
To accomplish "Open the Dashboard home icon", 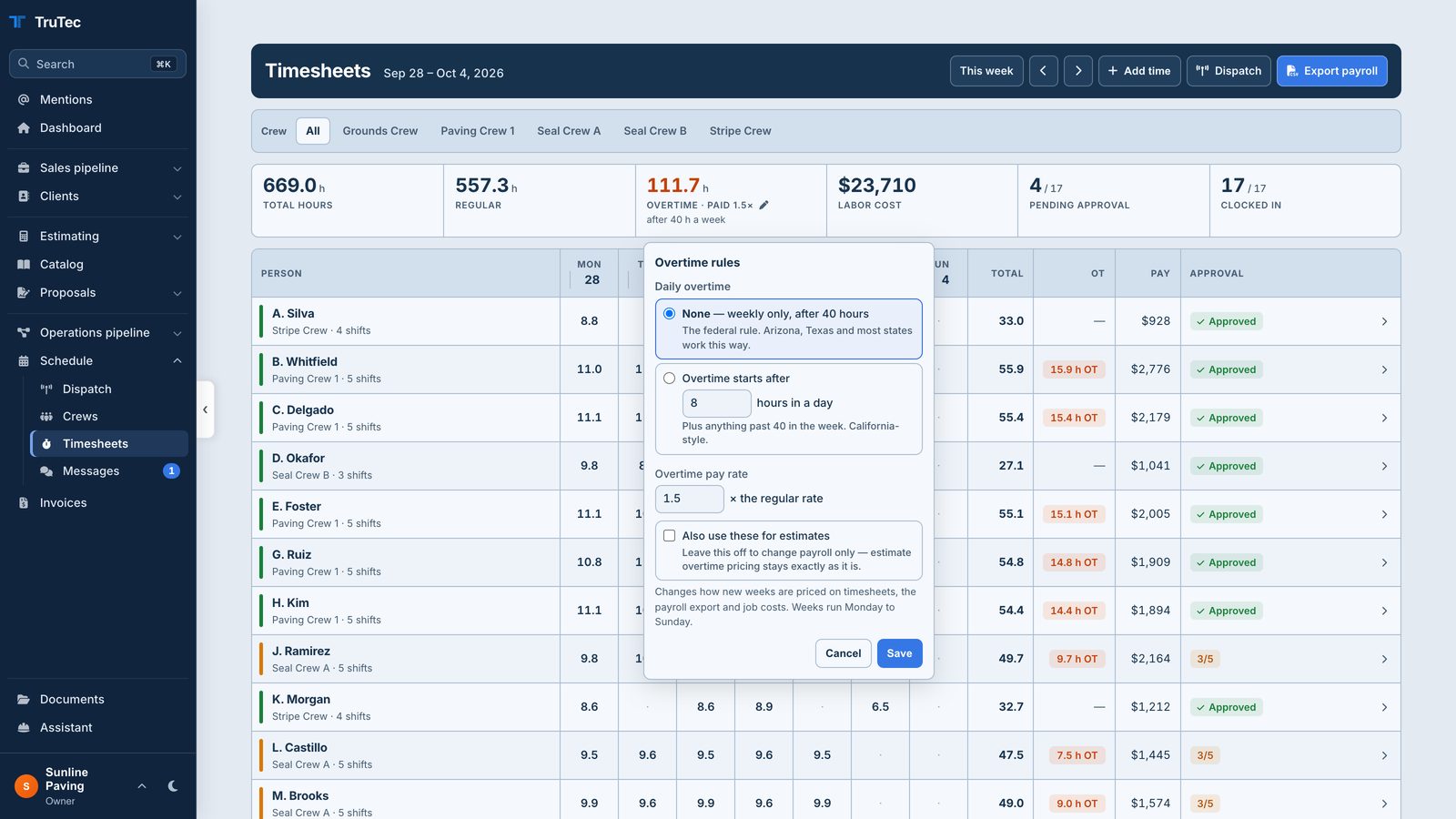I will click(24, 127).
